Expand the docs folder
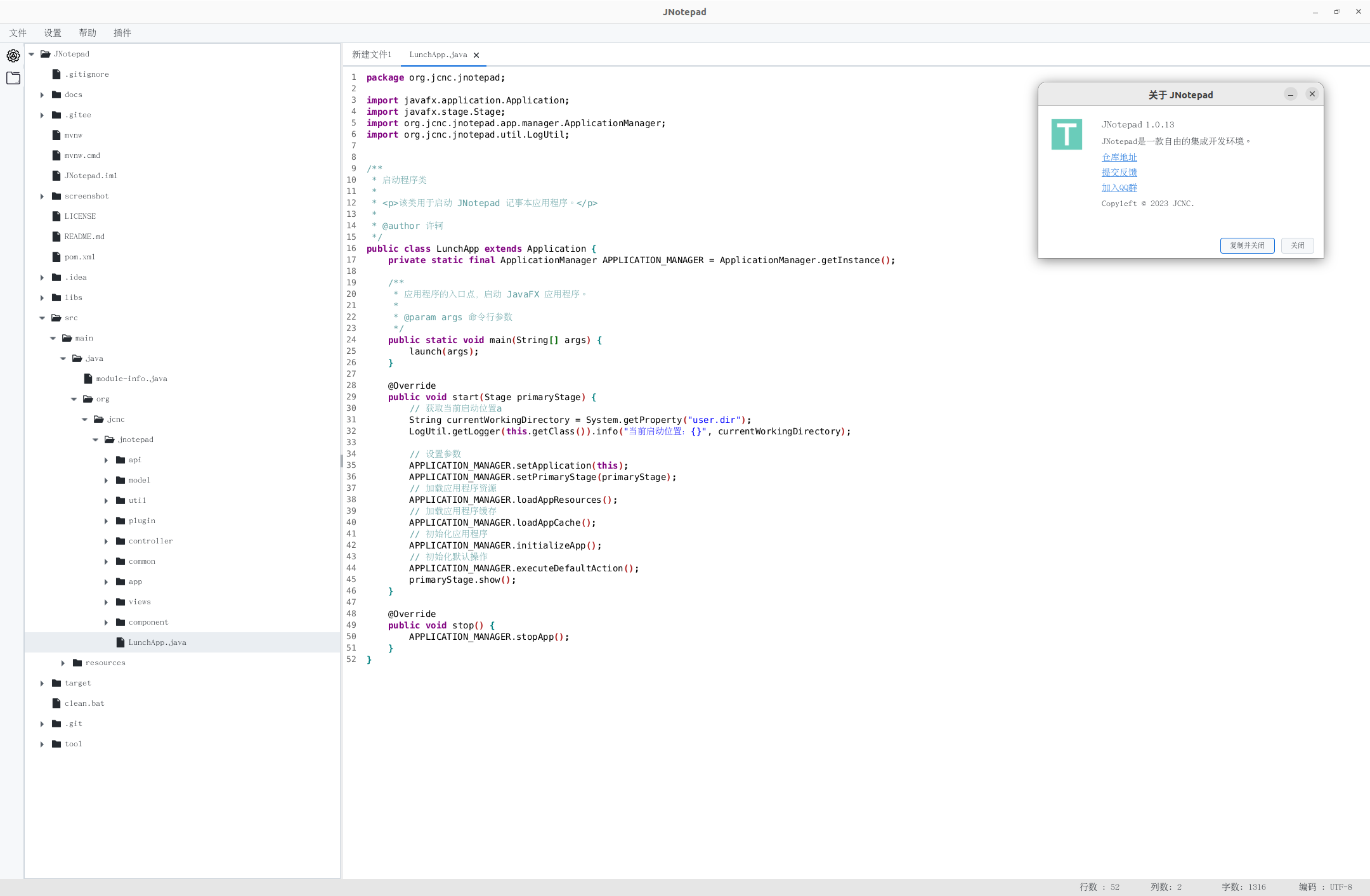This screenshot has width=1370, height=896. tap(42, 95)
